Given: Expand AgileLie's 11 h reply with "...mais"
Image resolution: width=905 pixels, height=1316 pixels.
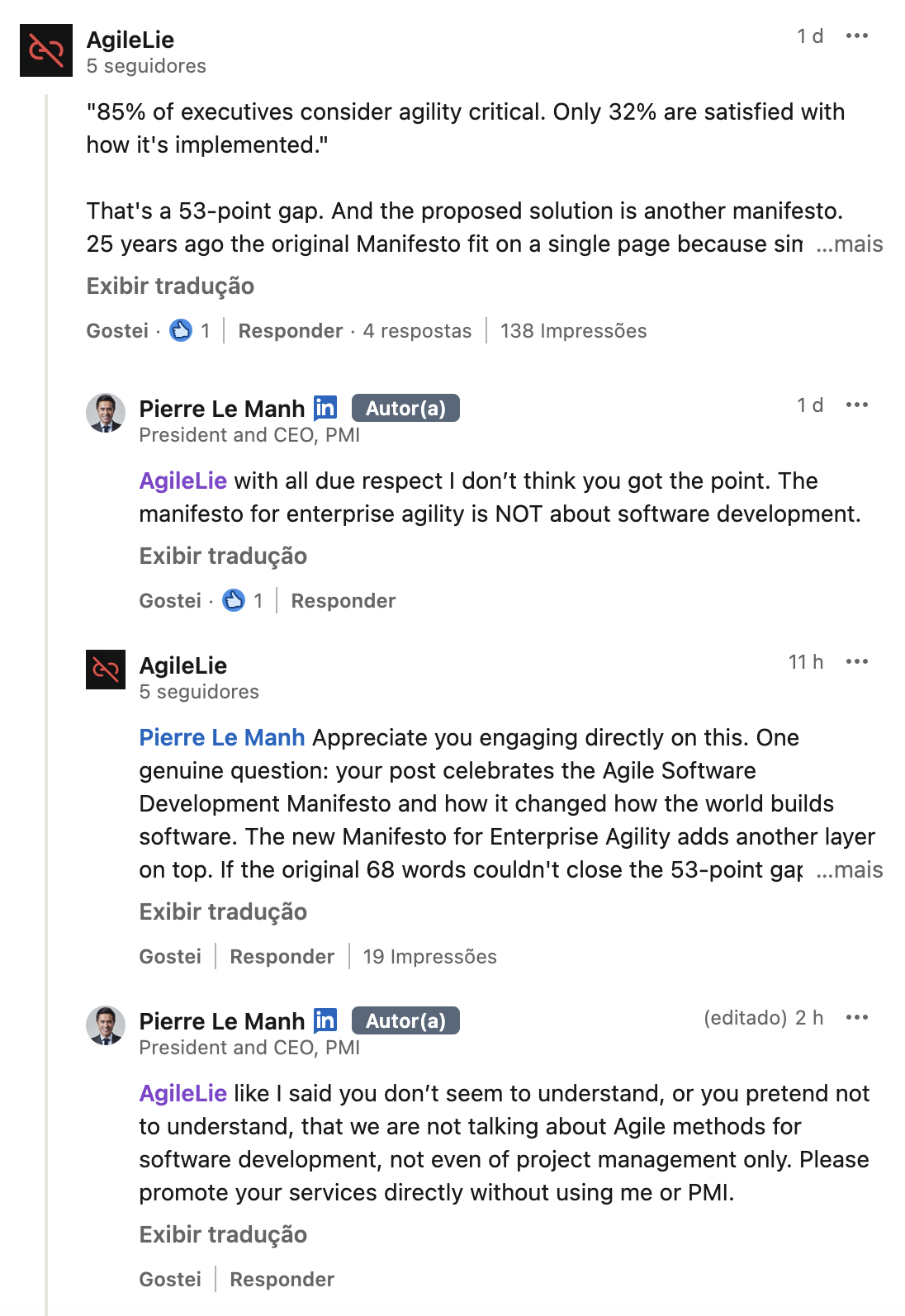Looking at the screenshot, I should 850,870.
